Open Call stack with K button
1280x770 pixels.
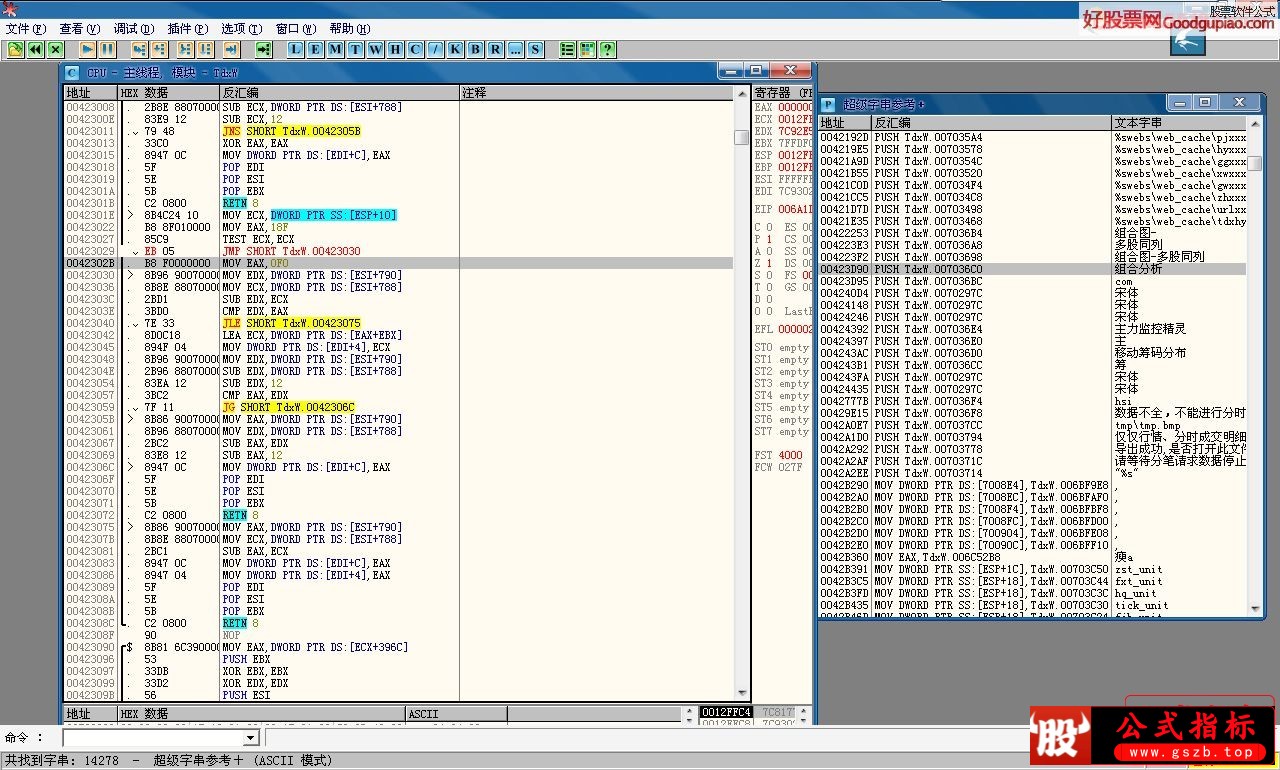[456, 49]
